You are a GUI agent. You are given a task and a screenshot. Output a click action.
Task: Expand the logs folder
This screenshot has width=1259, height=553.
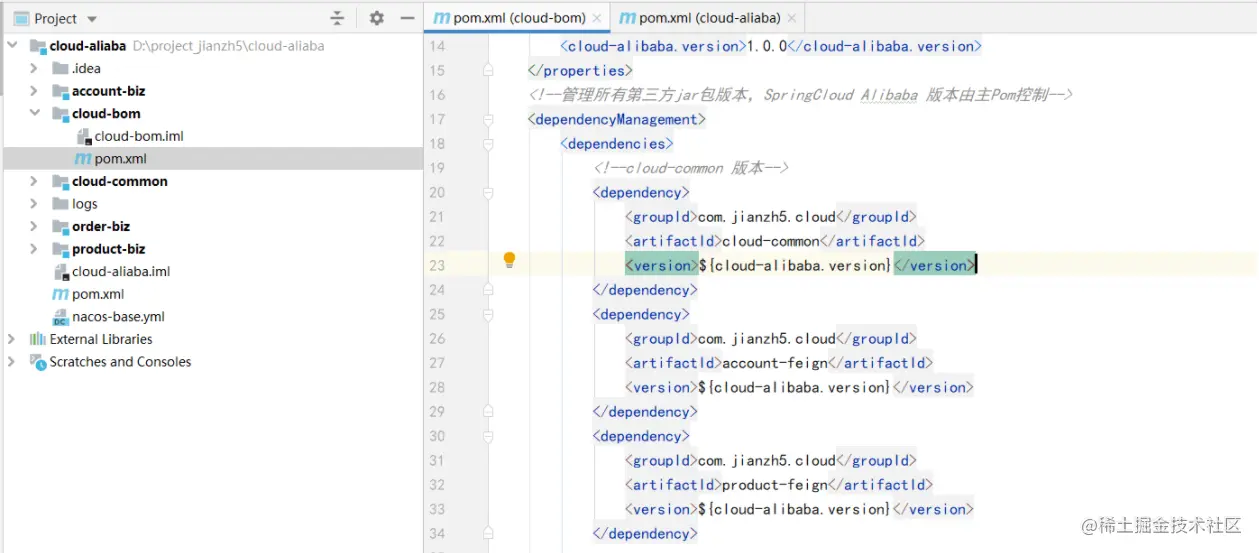34,204
